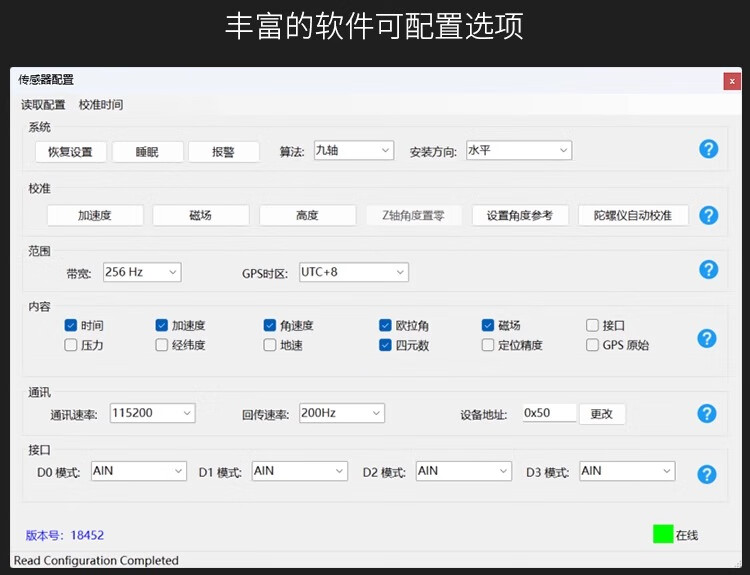Open the 算法 dropdown showing 九轴
The height and width of the screenshot is (575, 750).
[353, 150]
